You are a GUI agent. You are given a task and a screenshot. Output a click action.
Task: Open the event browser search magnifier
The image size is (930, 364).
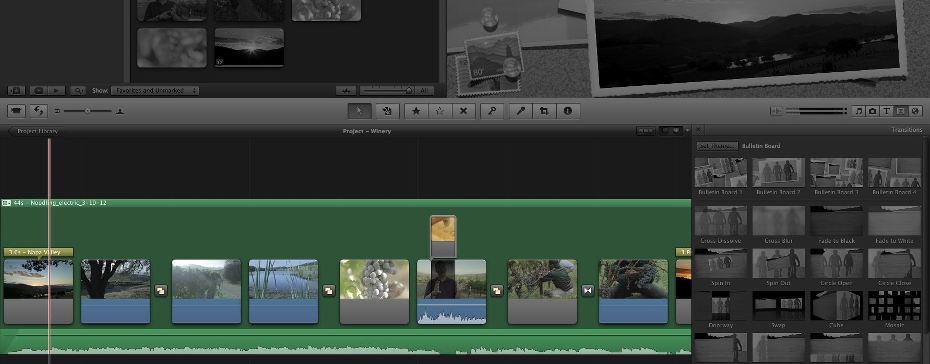(78, 91)
